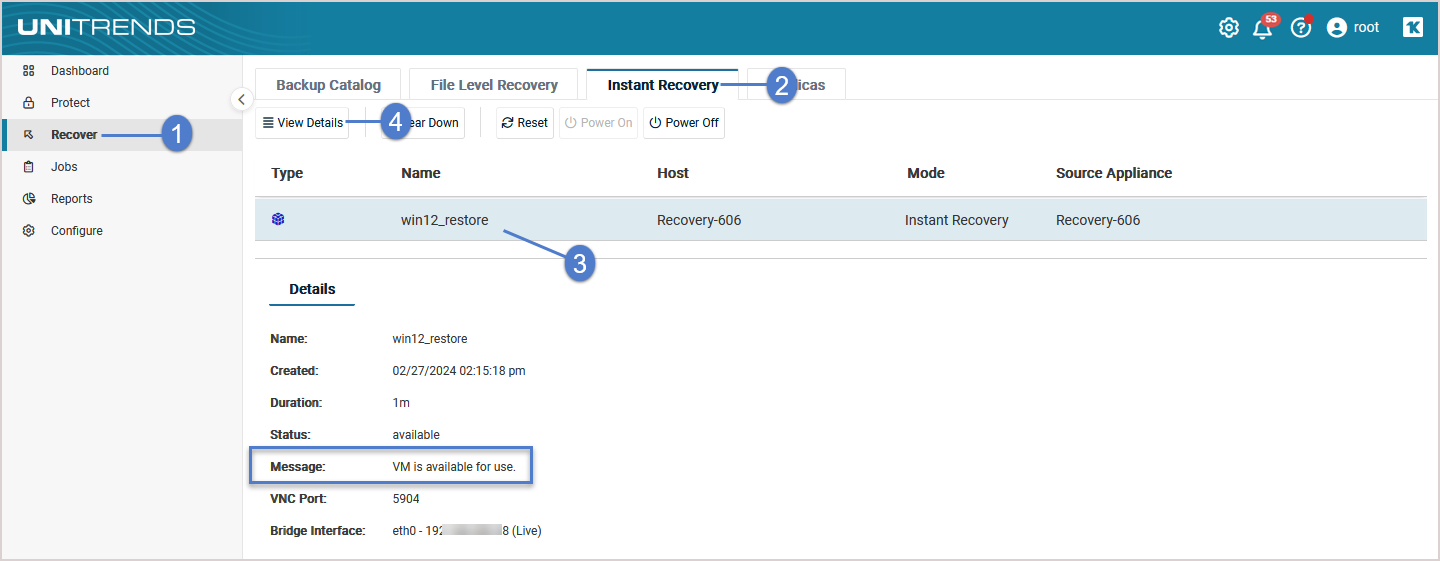
Task: Open Jobs in the sidebar
Action: point(64,167)
